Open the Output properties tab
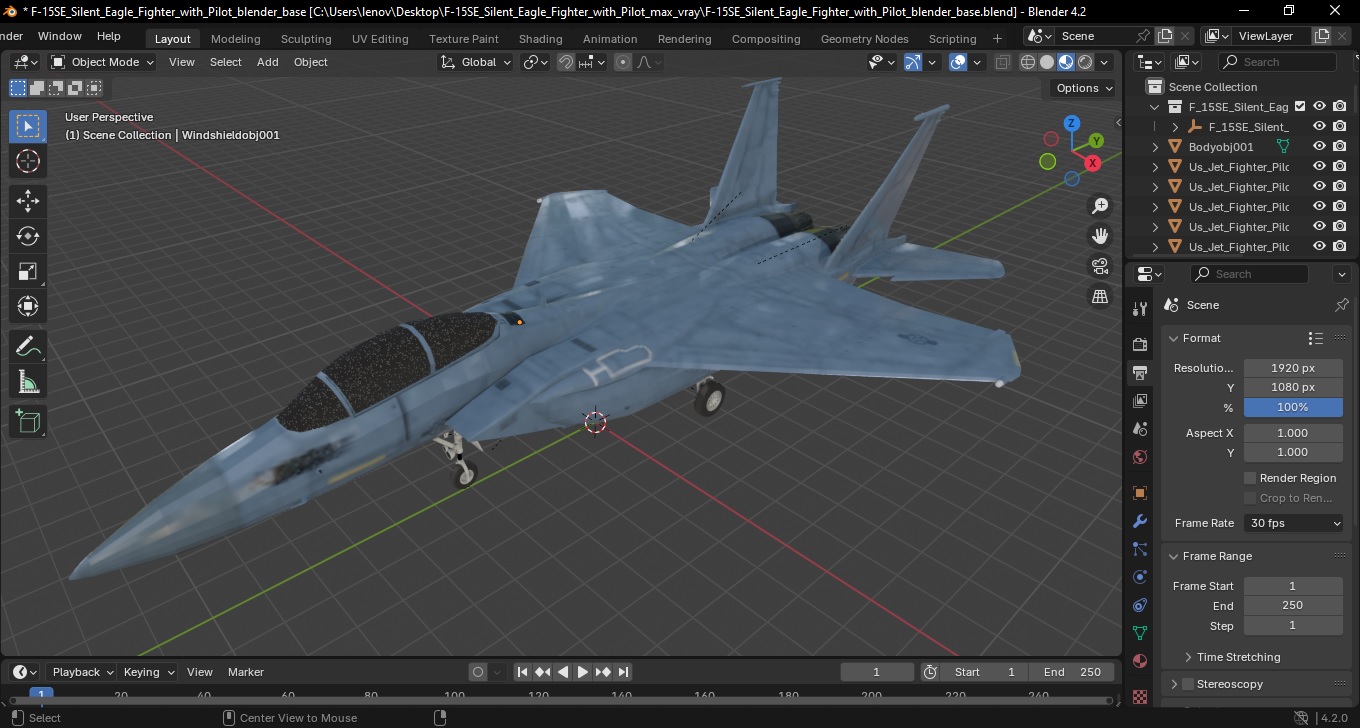The height and width of the screenshot is (728, 1360). coord(1139,372)
